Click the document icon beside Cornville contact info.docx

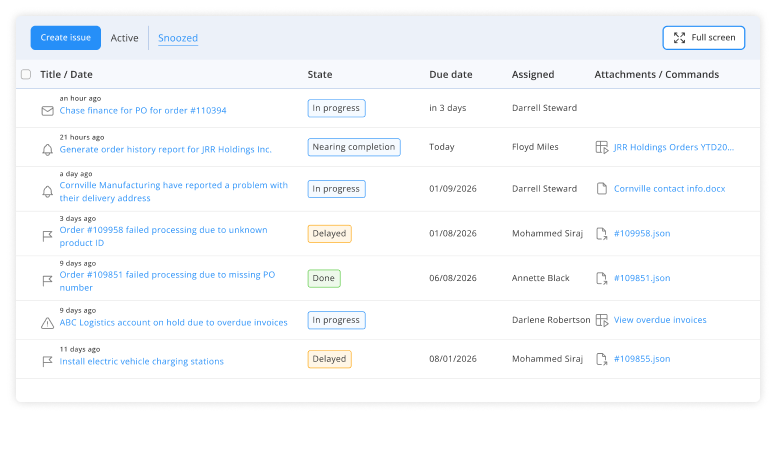pos(602,189)
